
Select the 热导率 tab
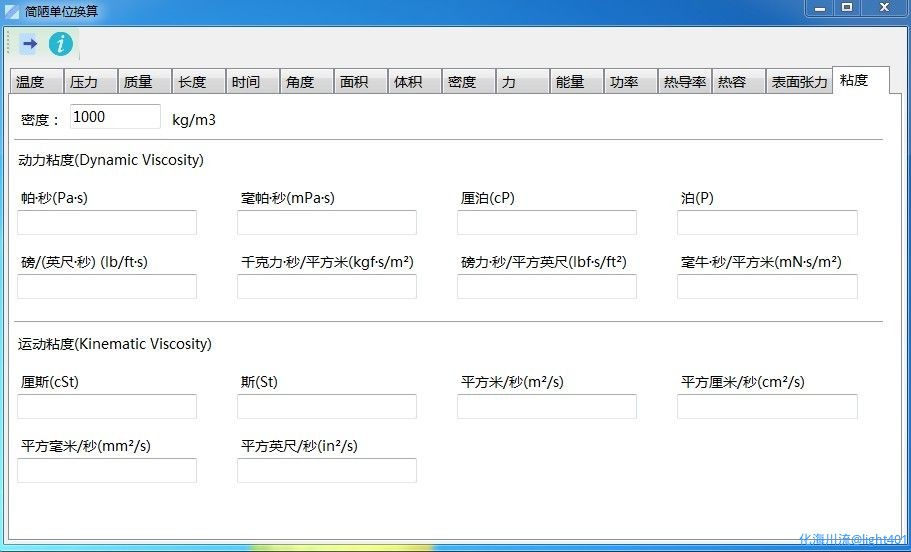684,82
